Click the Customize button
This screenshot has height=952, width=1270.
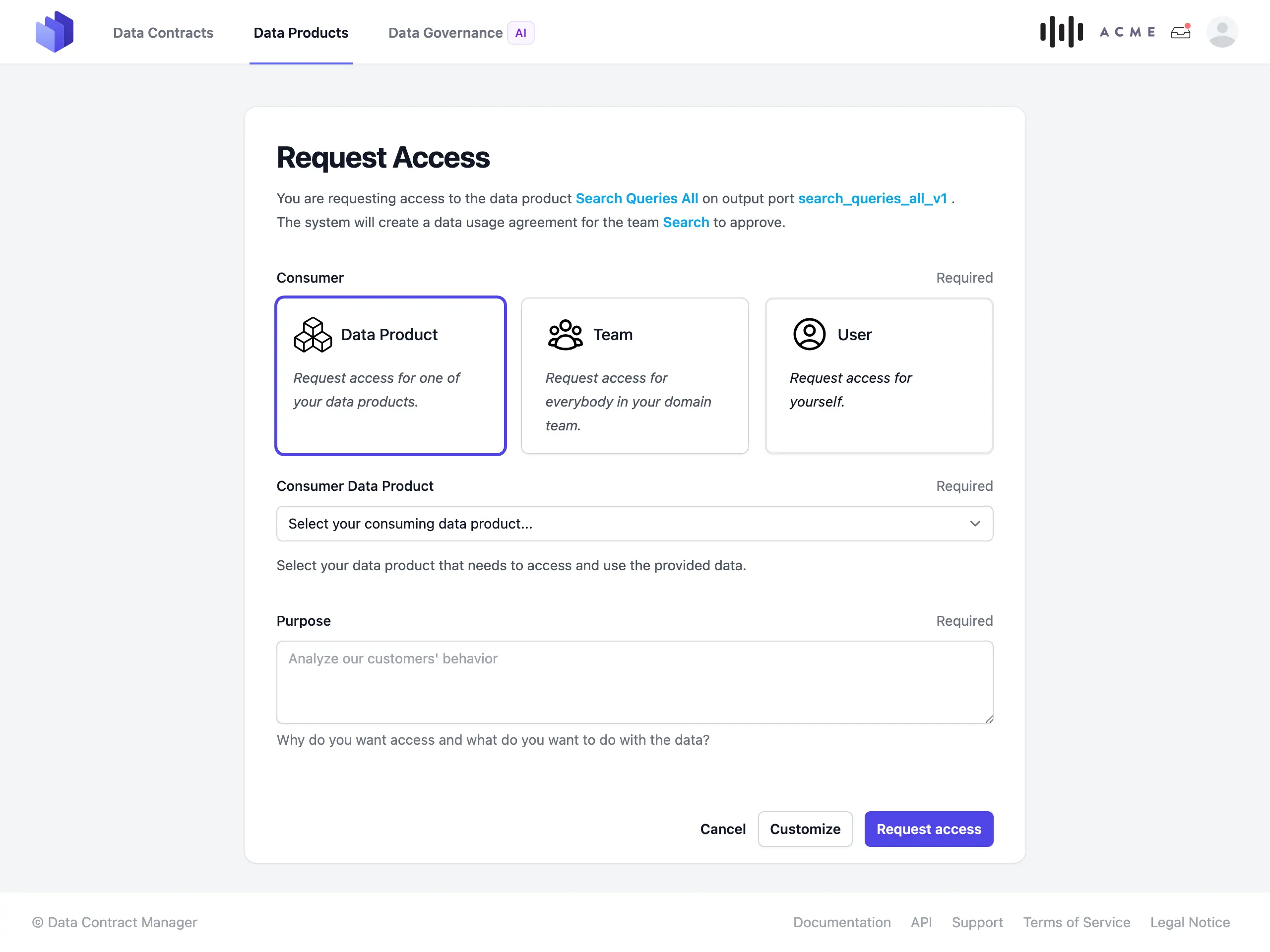pos(804,829)
